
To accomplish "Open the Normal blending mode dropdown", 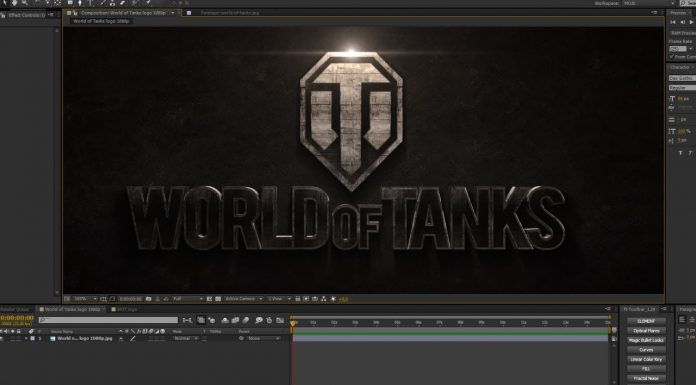I will (x=185, y=338).
